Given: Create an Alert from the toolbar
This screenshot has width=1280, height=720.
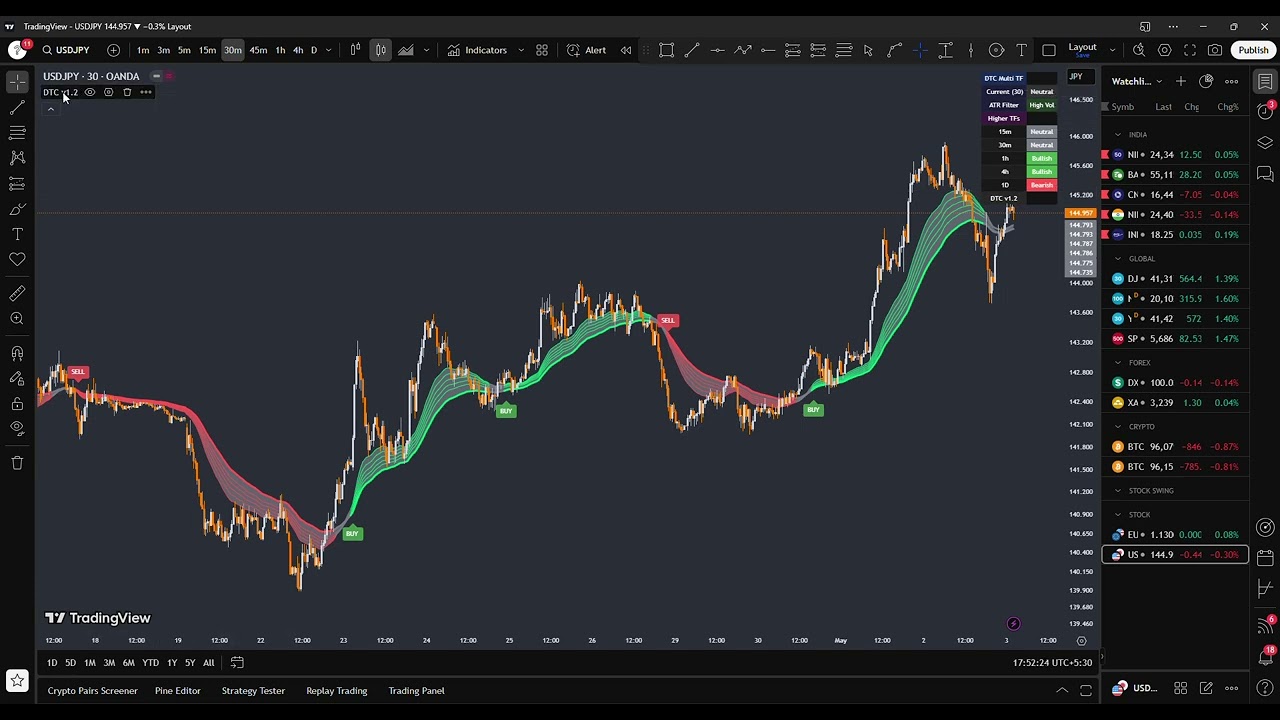Looking at the screenshot, I should point(586,50).
